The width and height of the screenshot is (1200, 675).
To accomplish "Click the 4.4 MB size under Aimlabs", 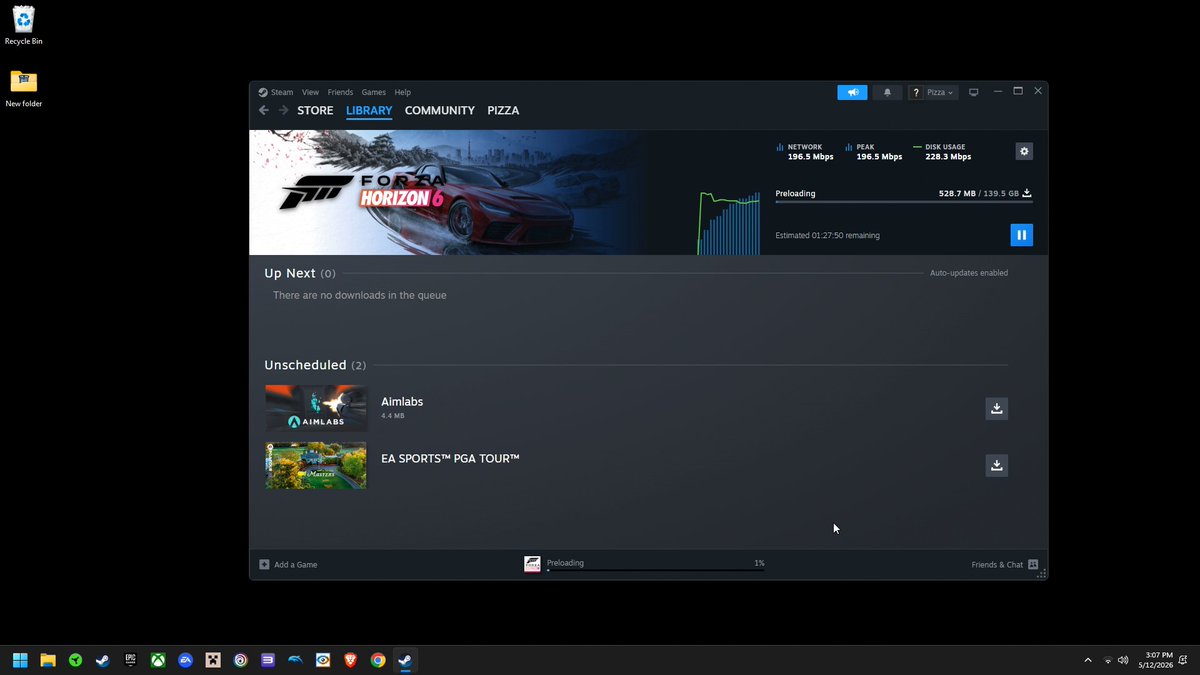I will pyautogui.click(x=393, y=415).
